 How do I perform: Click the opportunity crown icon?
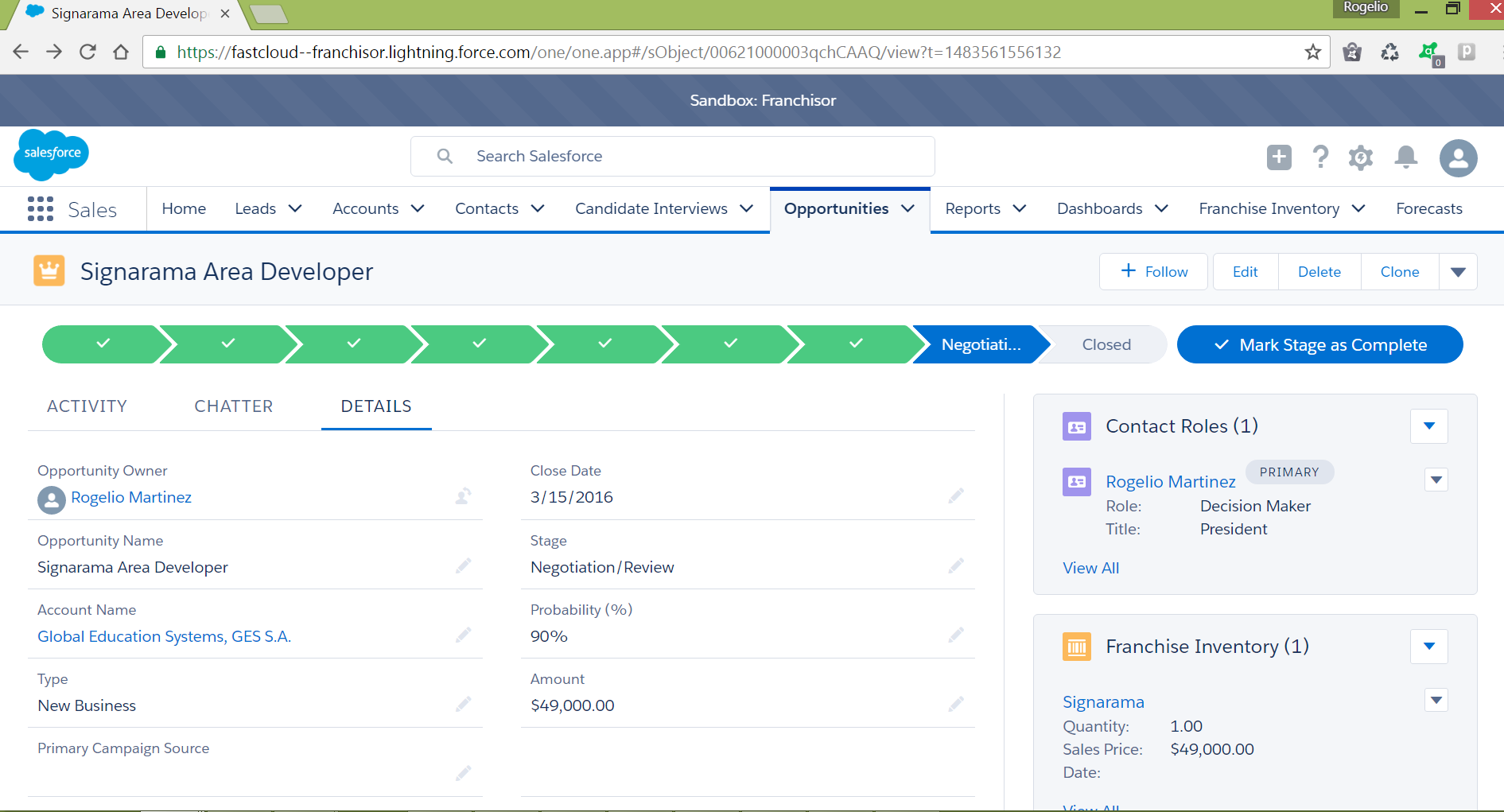click(x=49, y=271)
